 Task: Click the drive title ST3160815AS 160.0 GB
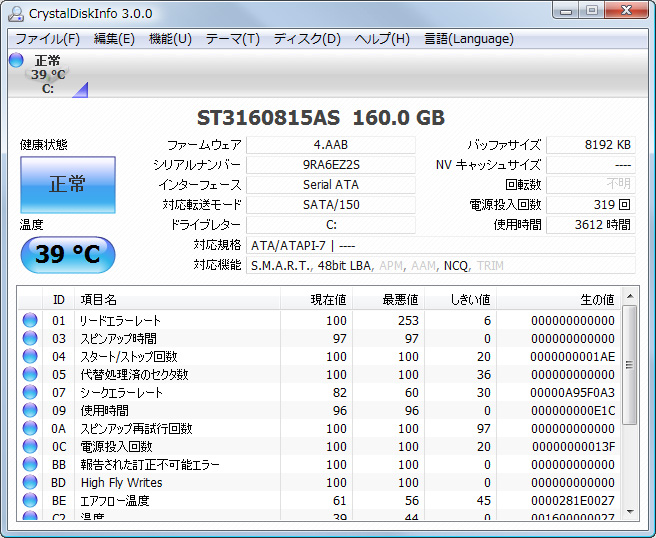[320, 118]
